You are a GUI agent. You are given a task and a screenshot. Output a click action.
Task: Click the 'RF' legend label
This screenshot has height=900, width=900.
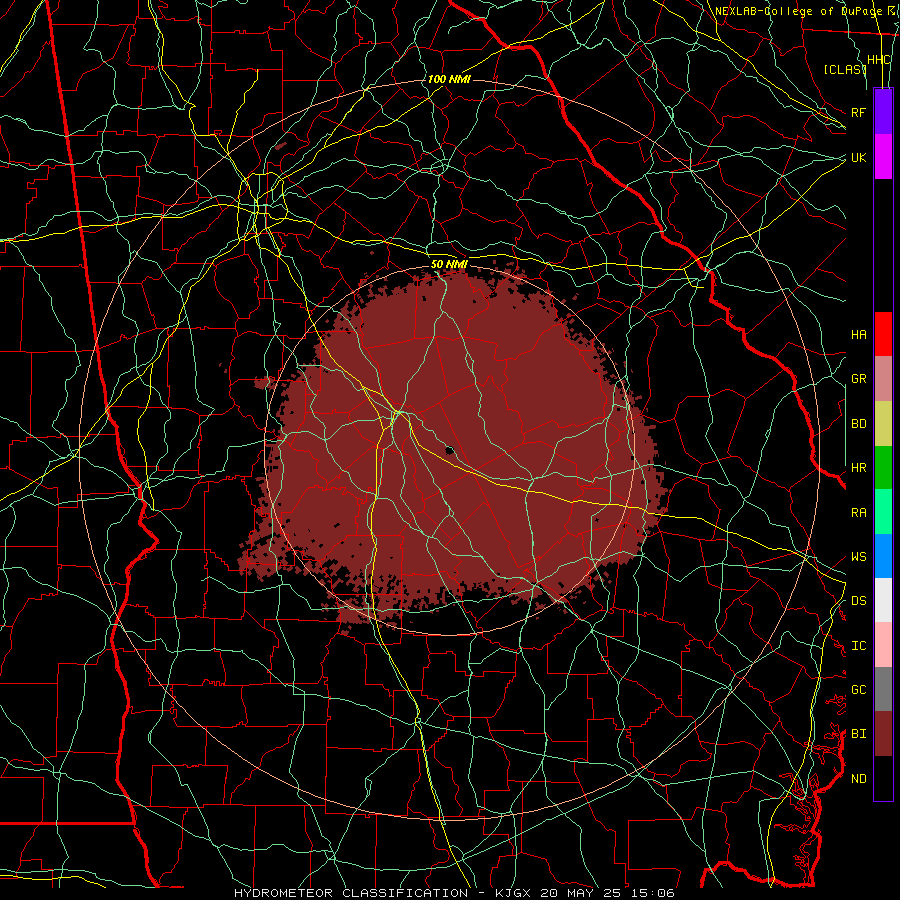(858, 112)
